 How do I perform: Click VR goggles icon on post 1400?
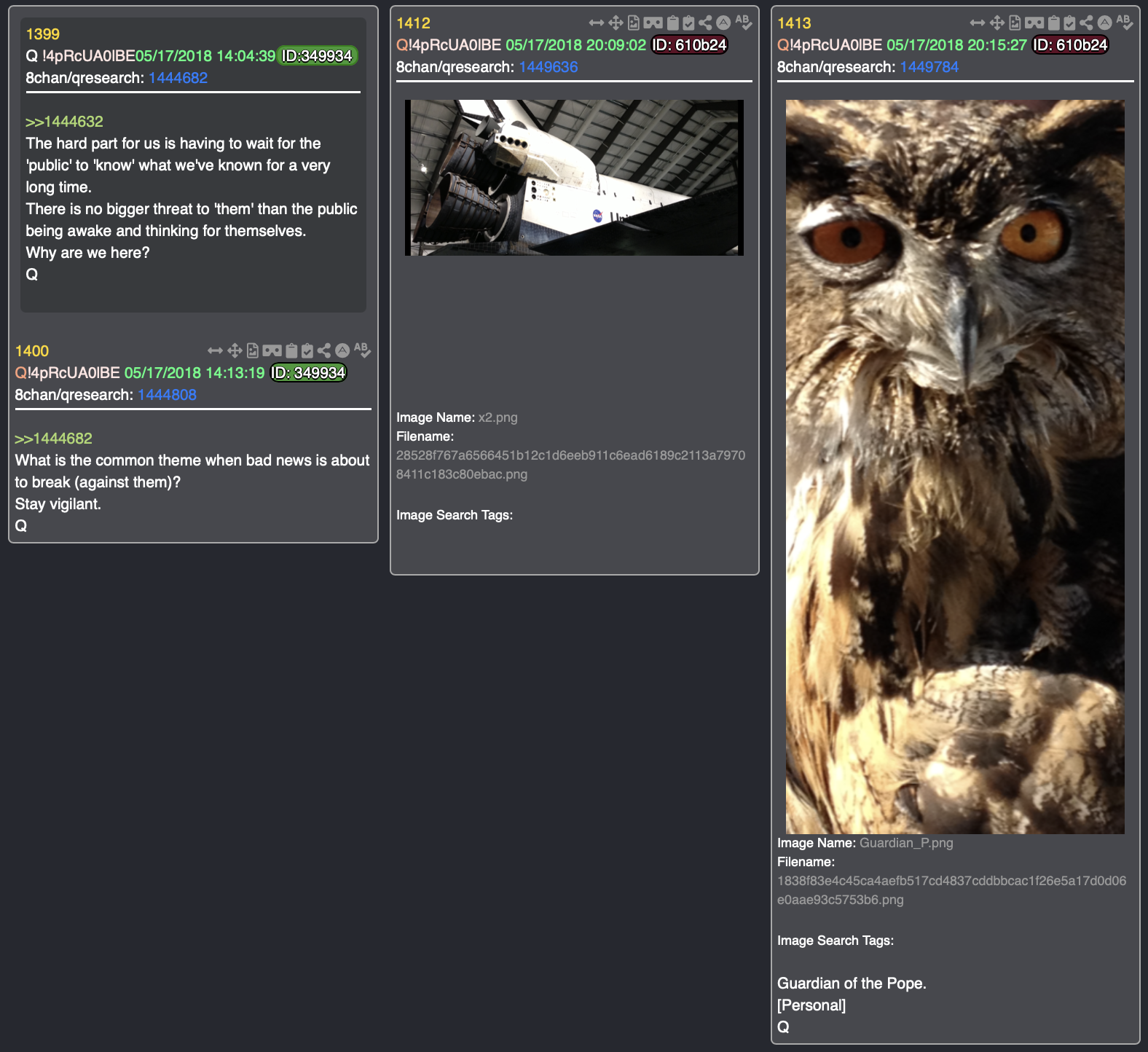tap(272, 350)
